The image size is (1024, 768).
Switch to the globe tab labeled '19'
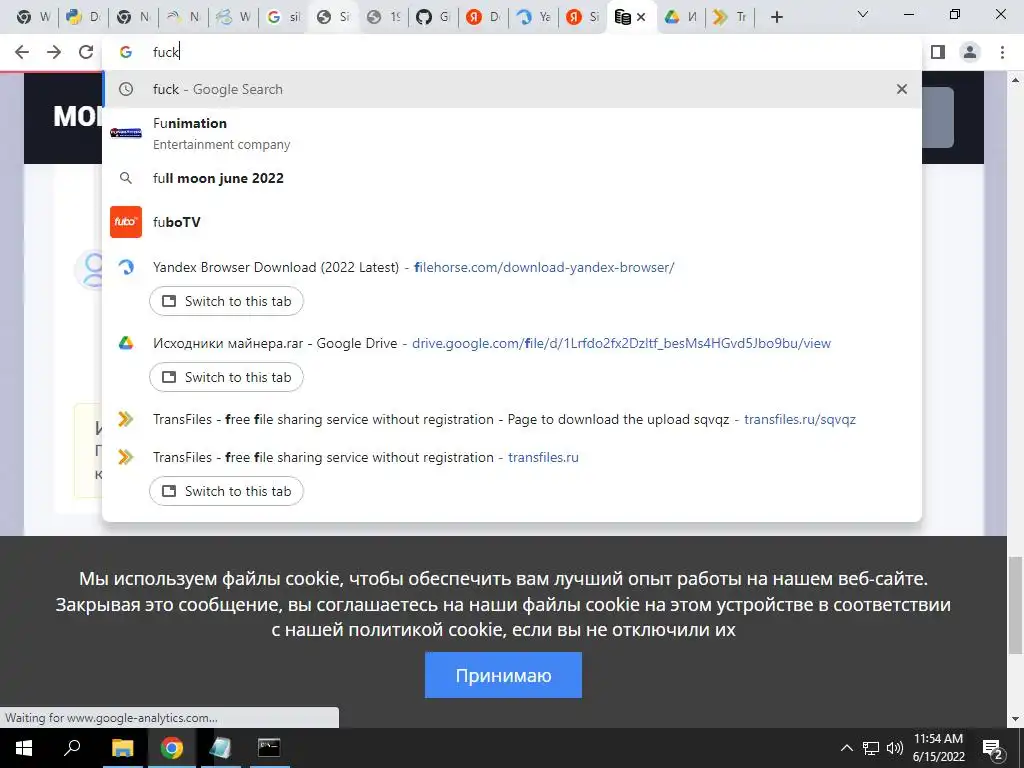(x=383, y=18)
